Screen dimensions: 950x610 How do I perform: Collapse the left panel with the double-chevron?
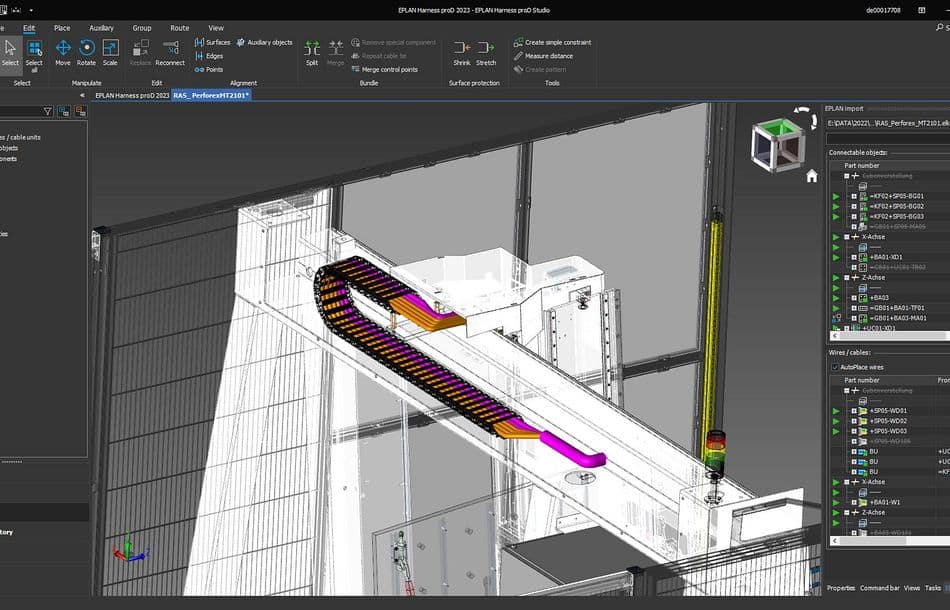(x=82, y=96)
